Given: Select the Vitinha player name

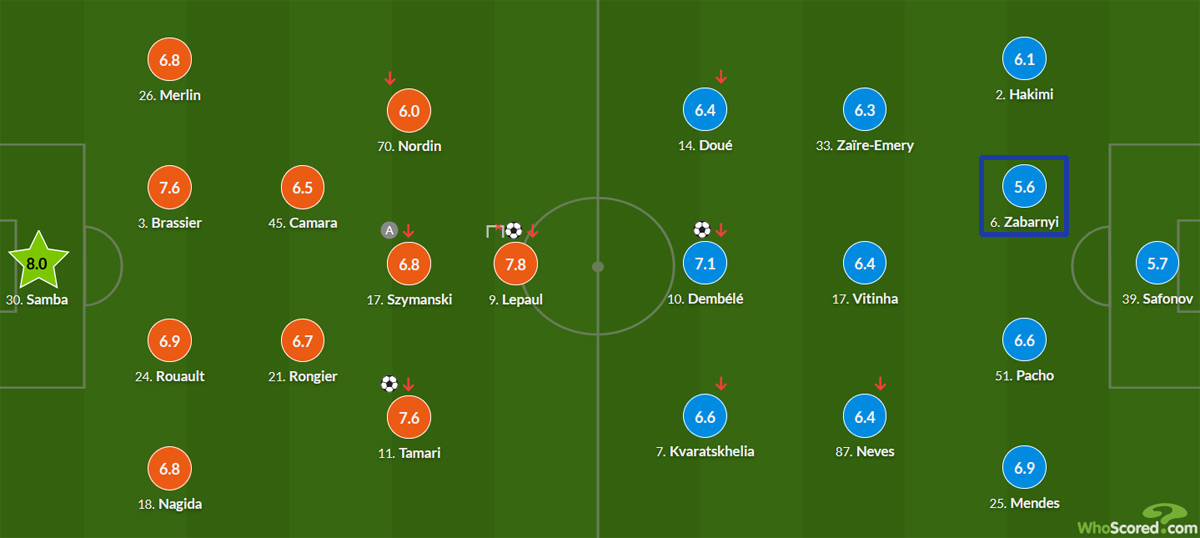Looking at the screenshot, I should click(865, 298).
